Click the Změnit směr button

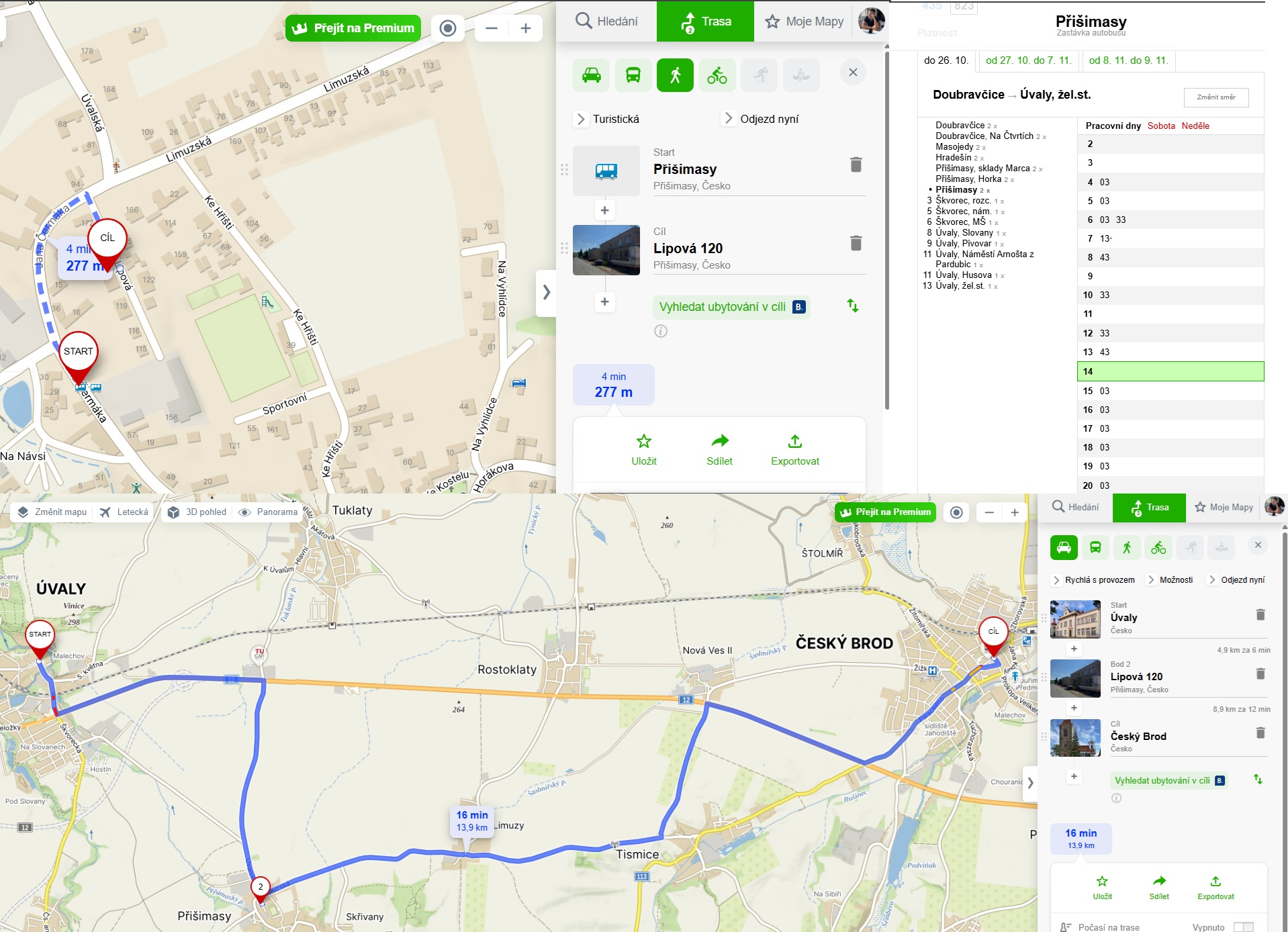pyautogui.click(x=1215, y=97)
